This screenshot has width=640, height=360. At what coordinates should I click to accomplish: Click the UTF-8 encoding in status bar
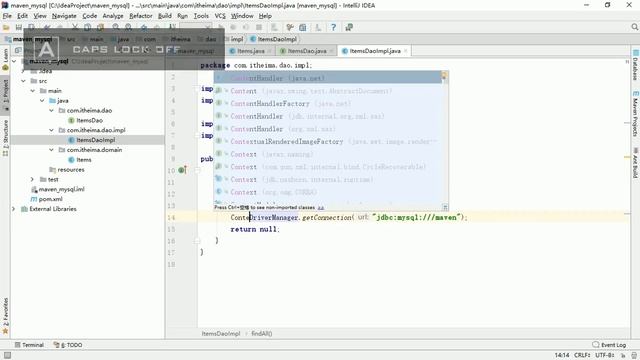click(604, 355)
